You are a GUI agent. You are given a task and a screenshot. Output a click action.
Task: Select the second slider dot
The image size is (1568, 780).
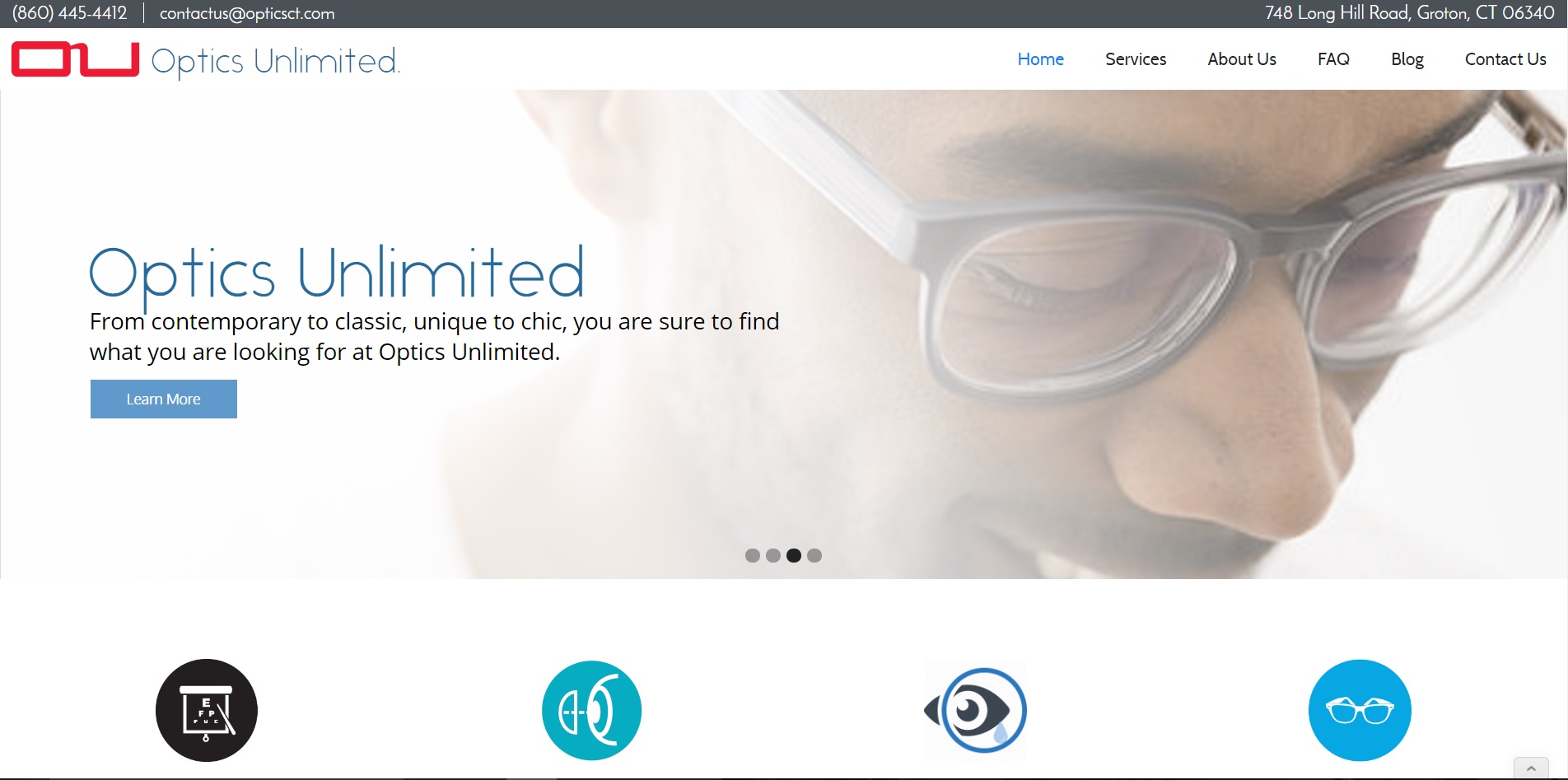point(772,555)
